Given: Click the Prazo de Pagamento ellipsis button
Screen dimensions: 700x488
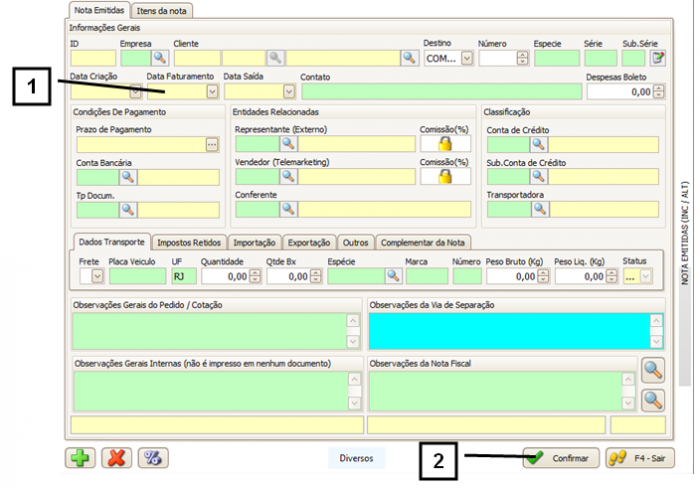Looking at the screenshot, I should (211, 145).
